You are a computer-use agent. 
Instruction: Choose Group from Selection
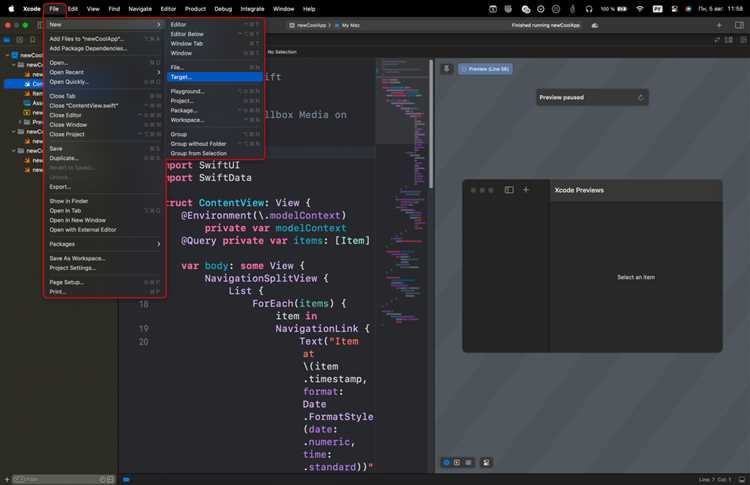(x=215, y=154)
